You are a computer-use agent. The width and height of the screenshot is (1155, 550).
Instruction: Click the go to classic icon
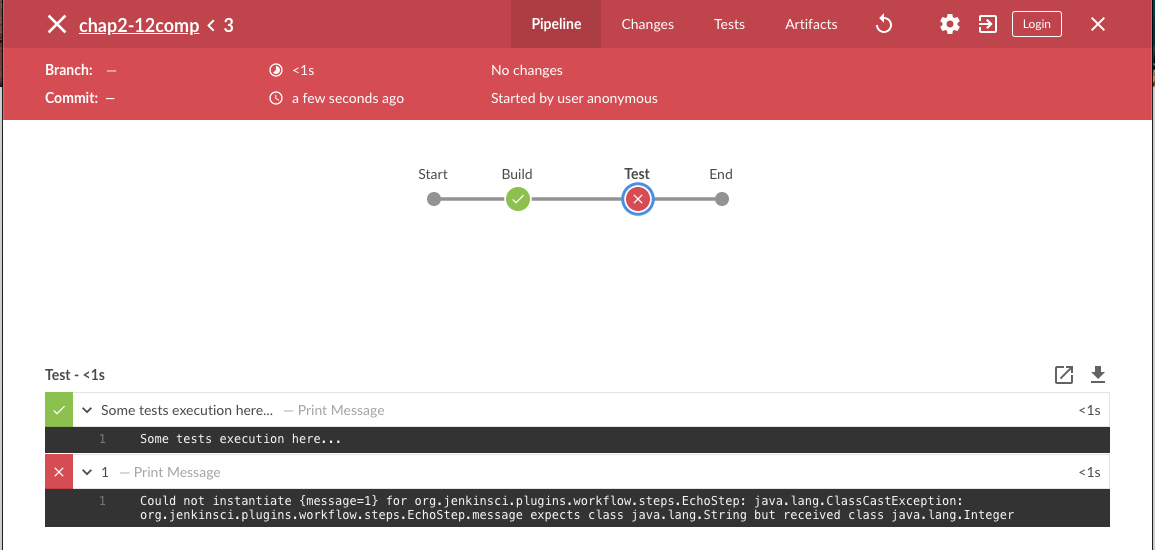click(988, 24)
